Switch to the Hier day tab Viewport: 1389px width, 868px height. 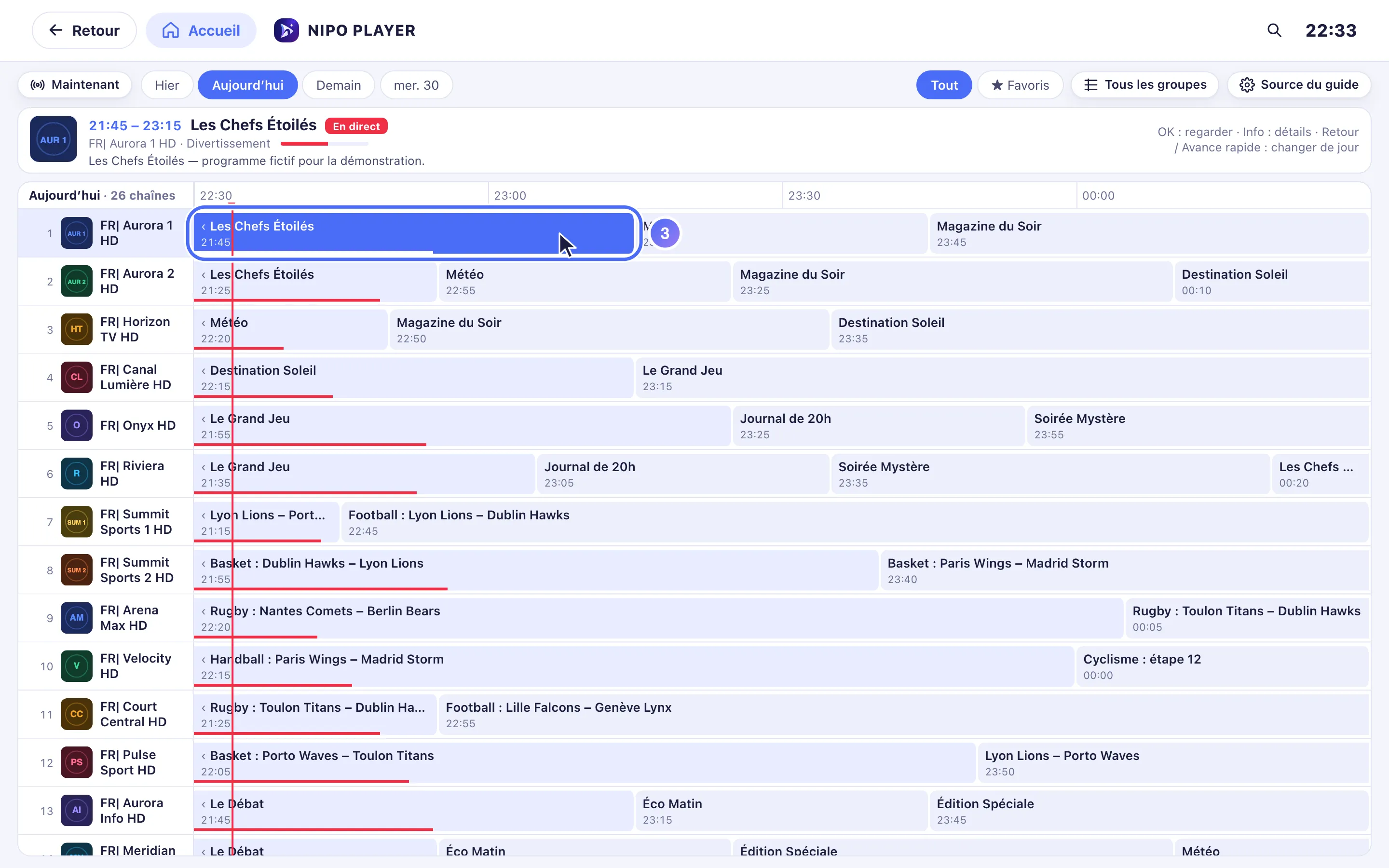[x=167, y=85]
